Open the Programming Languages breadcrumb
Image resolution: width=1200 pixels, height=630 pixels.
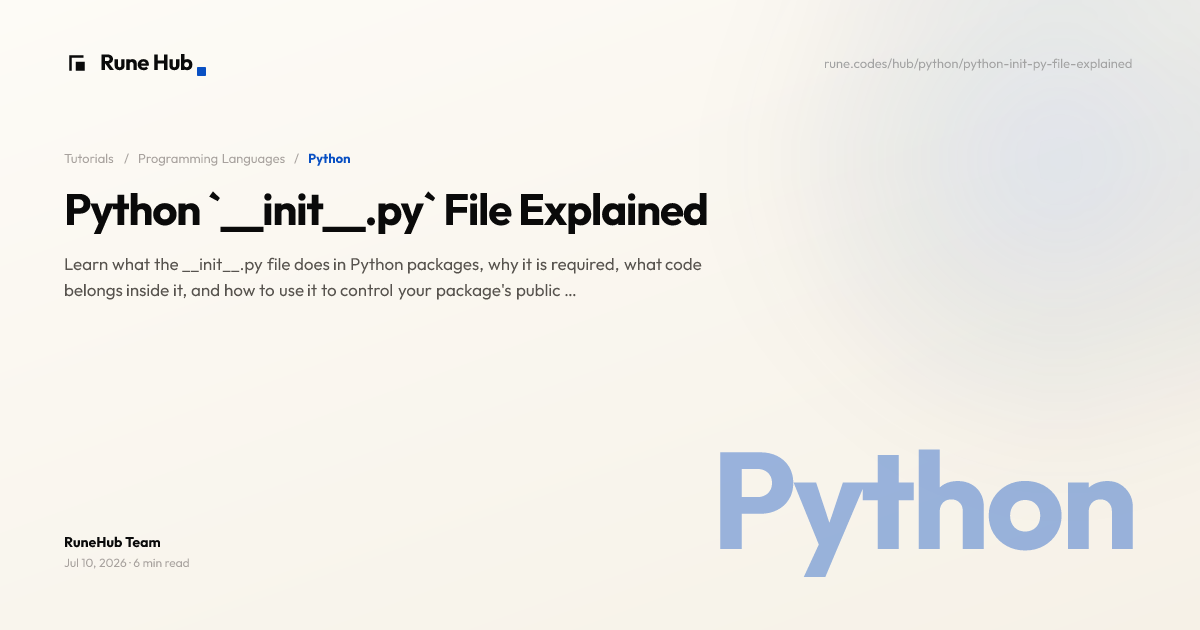coord(211,159)
